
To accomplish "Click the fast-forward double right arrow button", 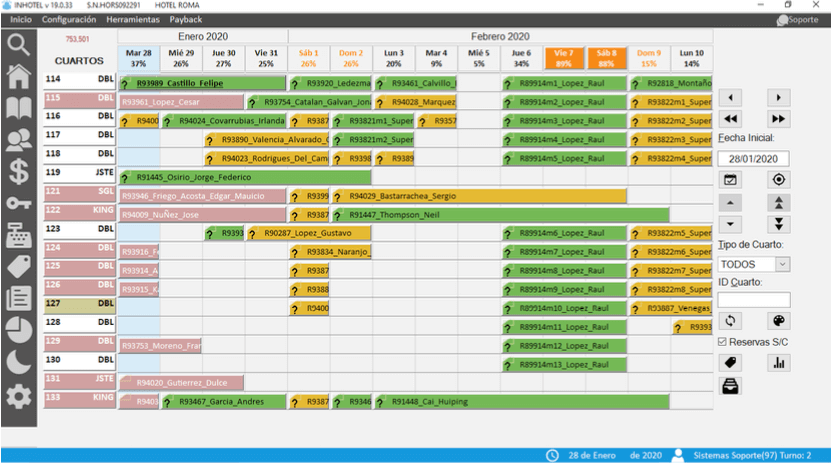I will pos(776,119).
